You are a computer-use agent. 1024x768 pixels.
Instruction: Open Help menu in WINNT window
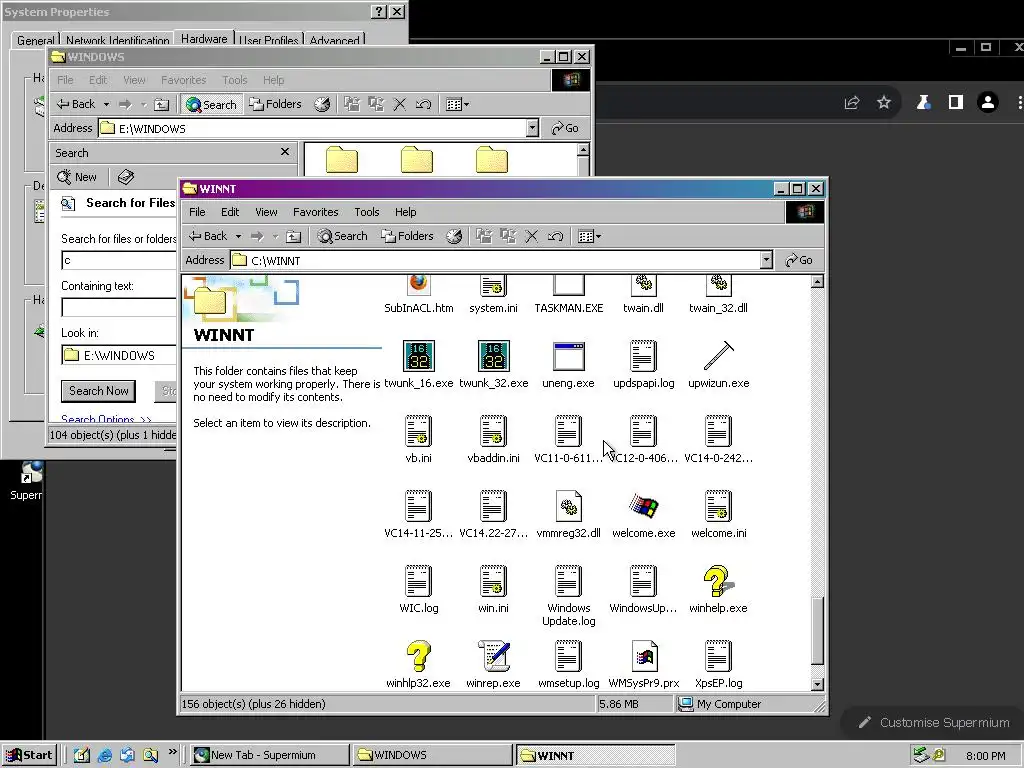(x=405, y=212)
